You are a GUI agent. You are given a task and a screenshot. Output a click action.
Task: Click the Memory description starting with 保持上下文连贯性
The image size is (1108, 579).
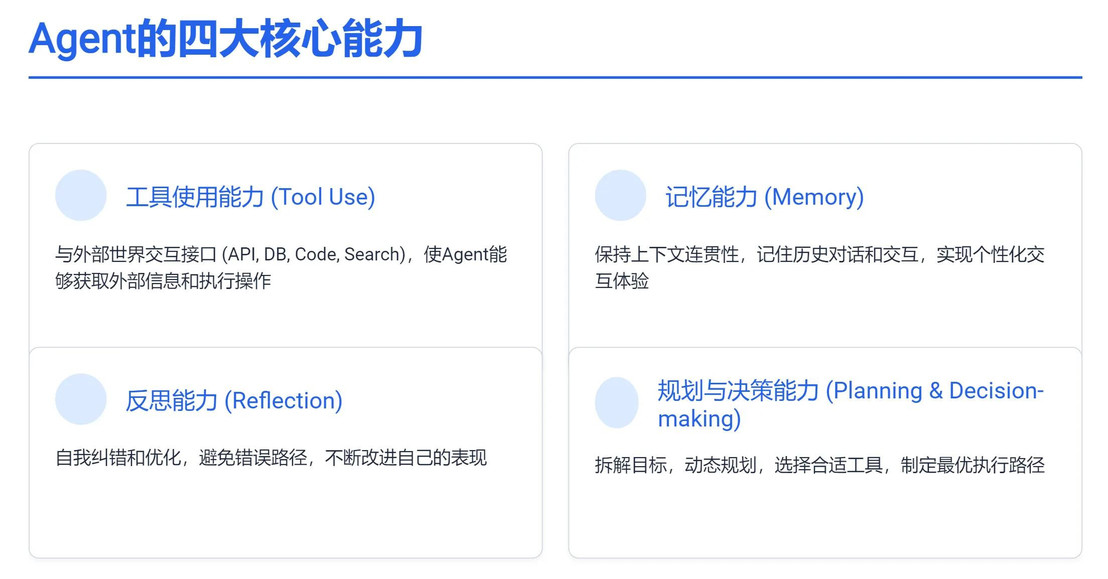pyautogui.click(x=820, y=267)
